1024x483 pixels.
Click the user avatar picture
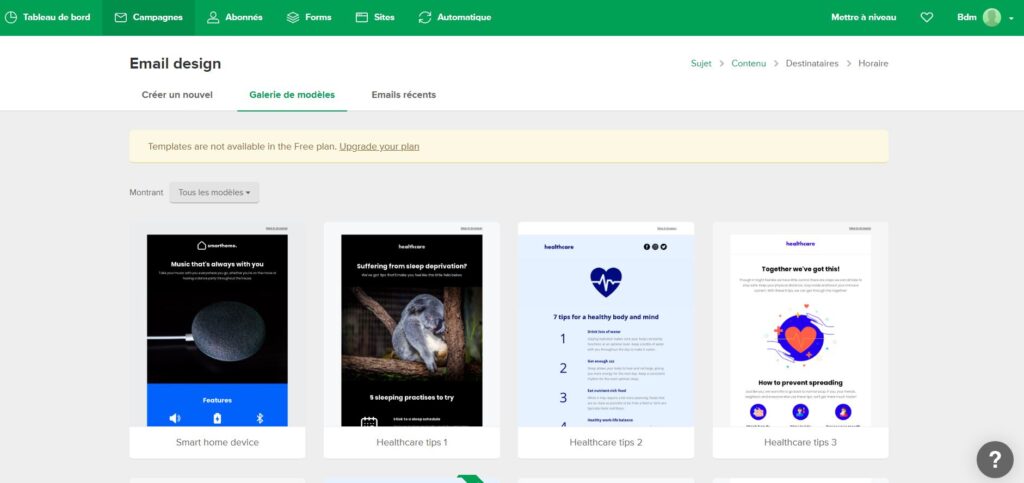(991, 17)
